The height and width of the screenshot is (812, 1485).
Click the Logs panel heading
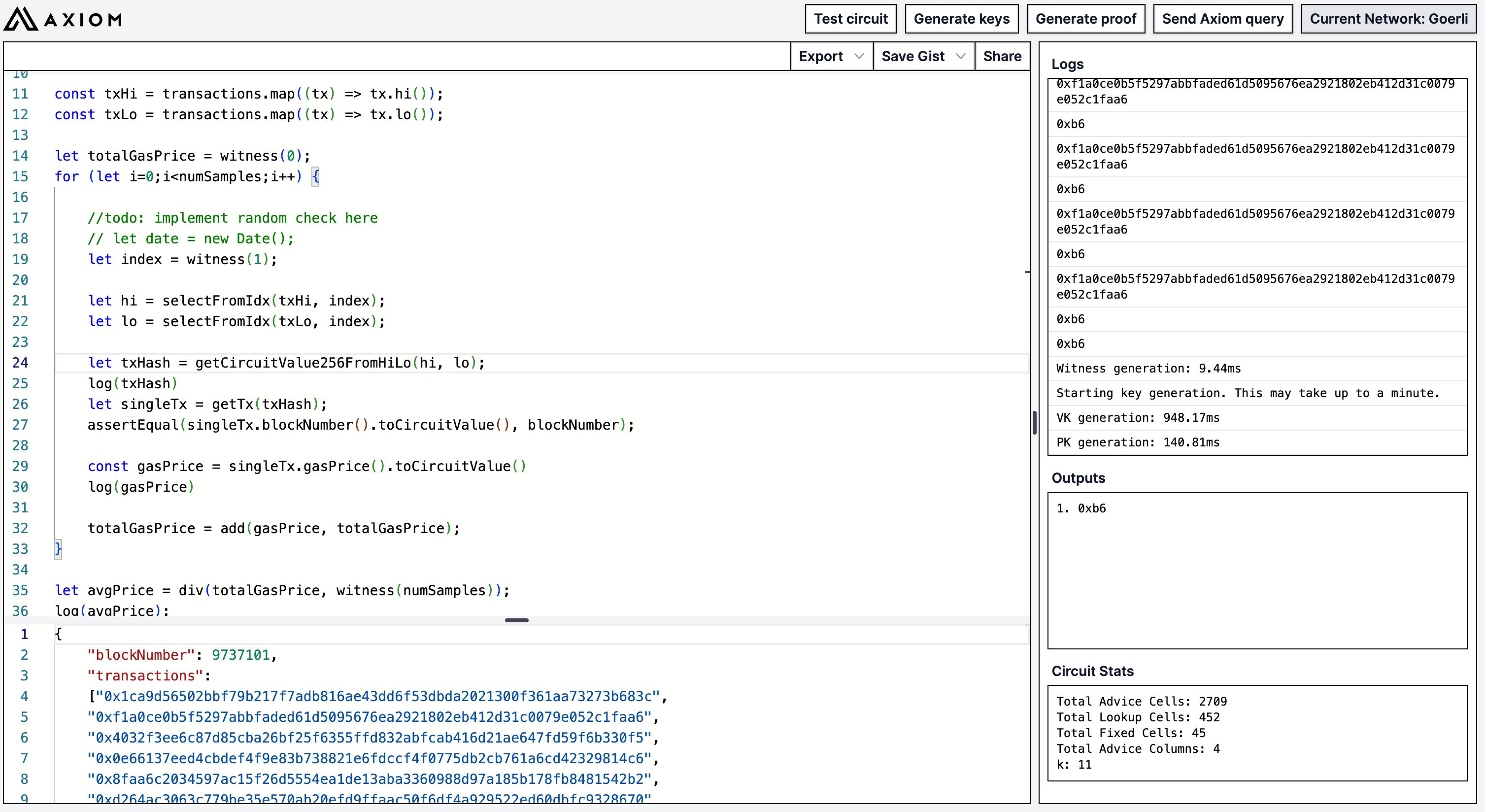pyautogui.click(x=1067, y=64)
